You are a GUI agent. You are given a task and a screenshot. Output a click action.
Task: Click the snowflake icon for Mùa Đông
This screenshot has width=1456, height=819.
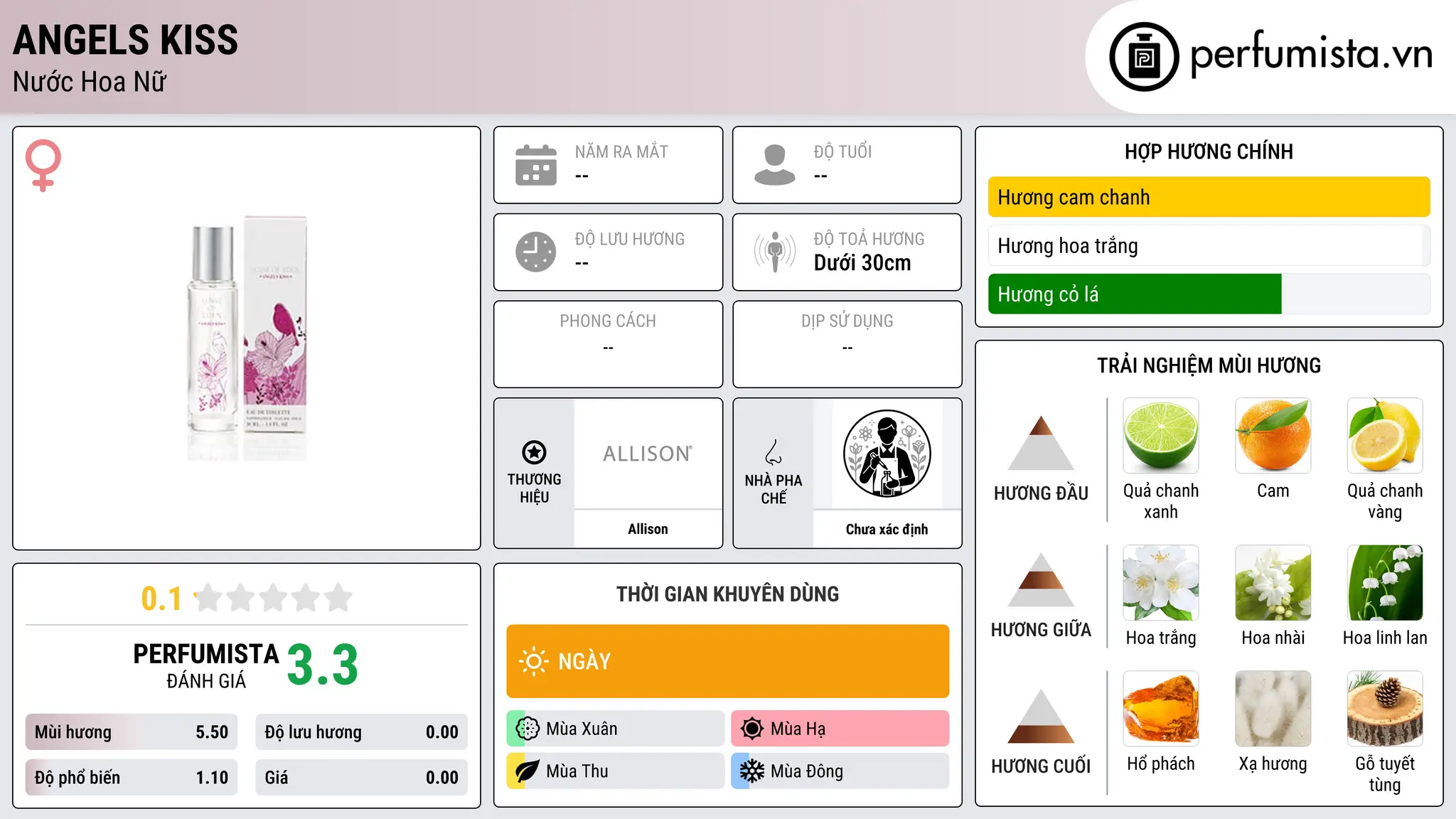[x=752, y=771]
